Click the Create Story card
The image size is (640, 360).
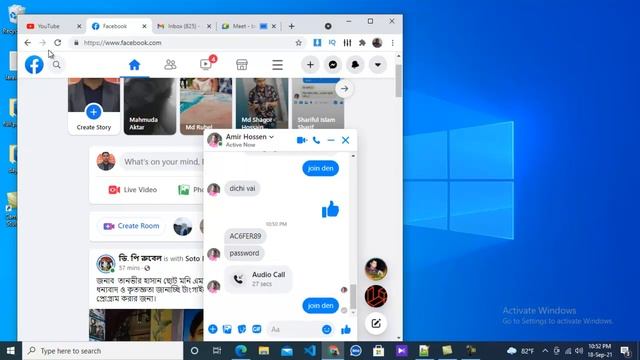click(x=94, y=106)
